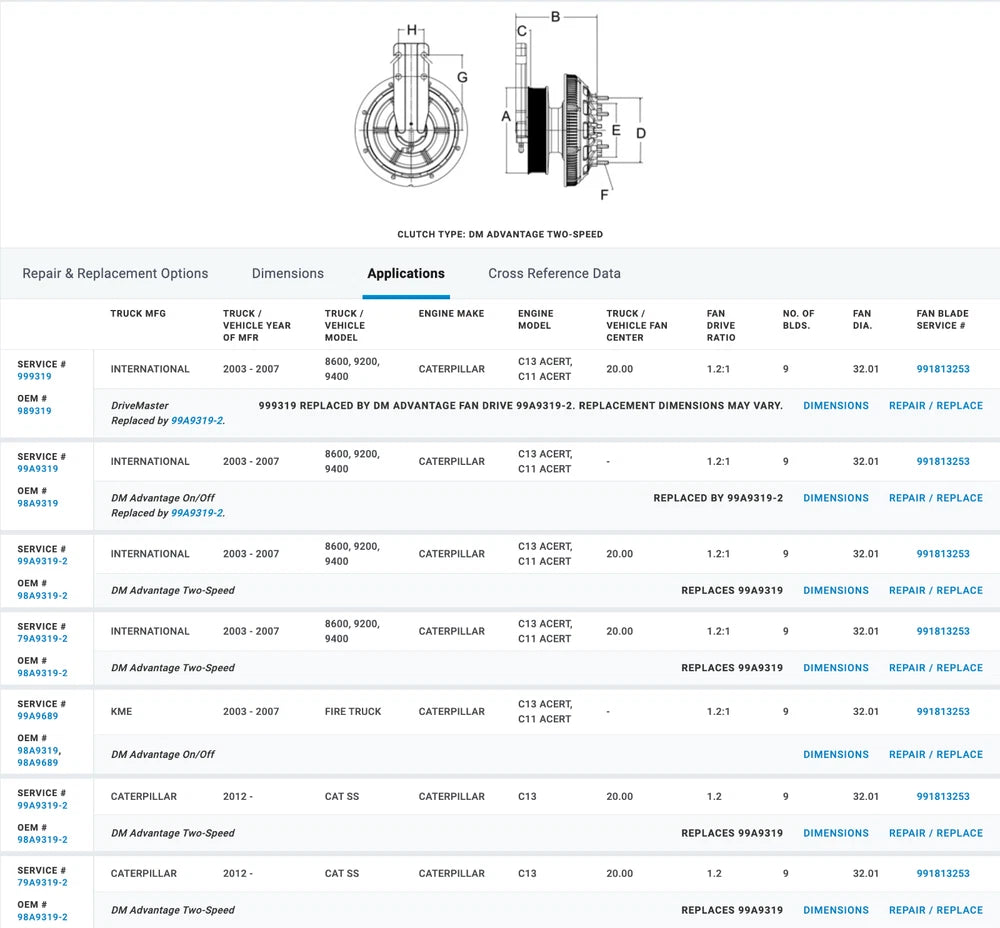Open the Repair & Replacement Options tab
The image size is (1000, 928).
pos(115,273)
